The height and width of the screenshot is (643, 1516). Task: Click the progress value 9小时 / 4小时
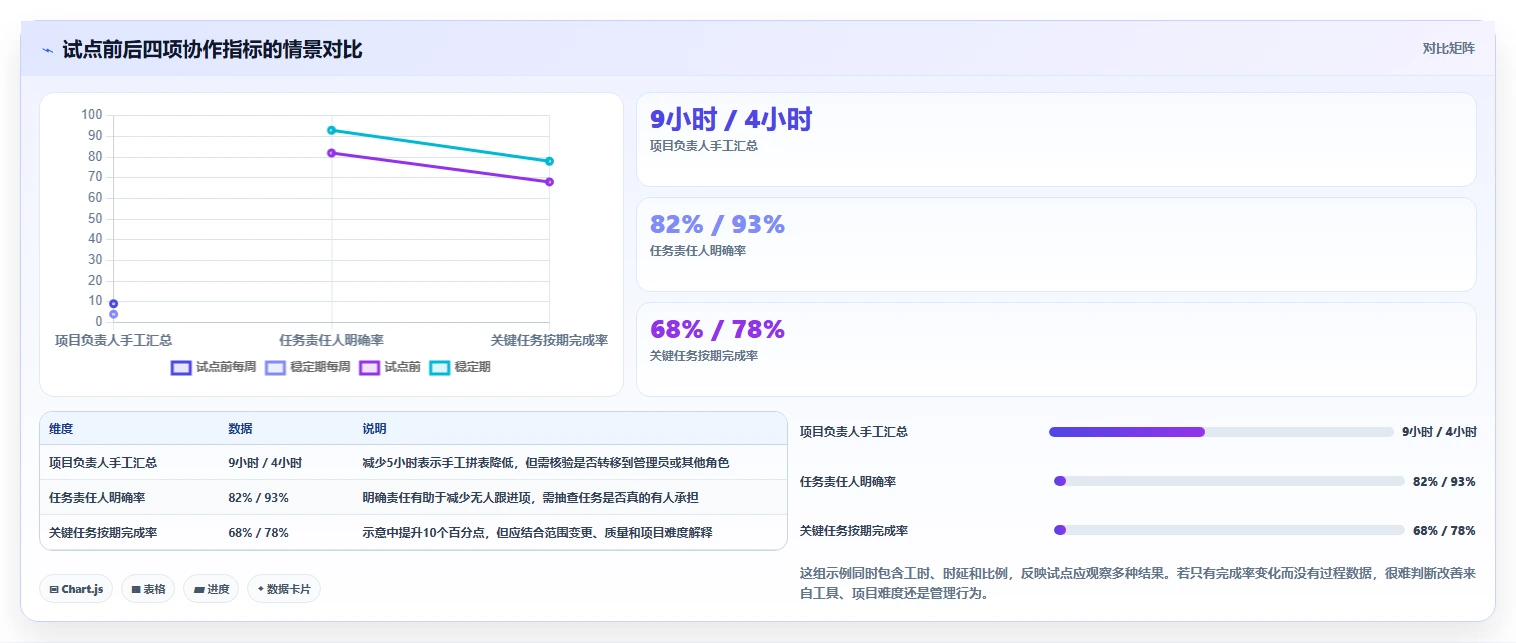(1439, 432)
